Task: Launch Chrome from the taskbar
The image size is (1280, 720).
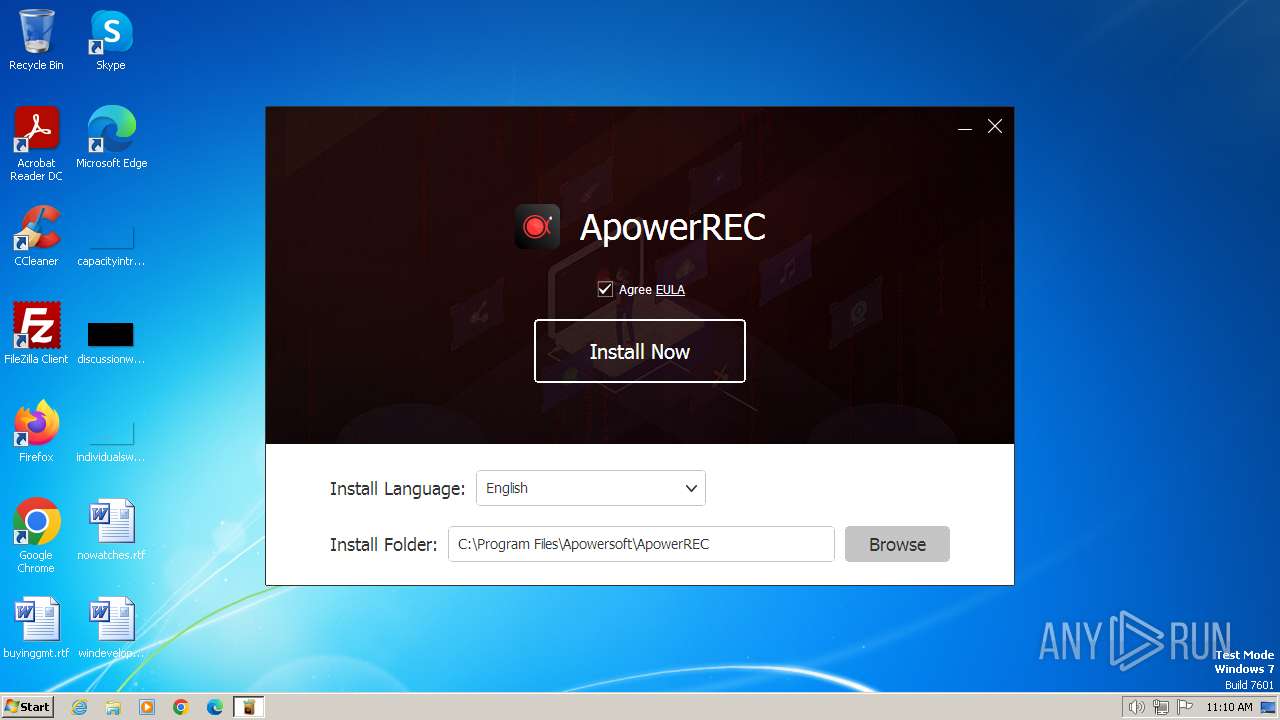Action: click(x=181, y=707)
